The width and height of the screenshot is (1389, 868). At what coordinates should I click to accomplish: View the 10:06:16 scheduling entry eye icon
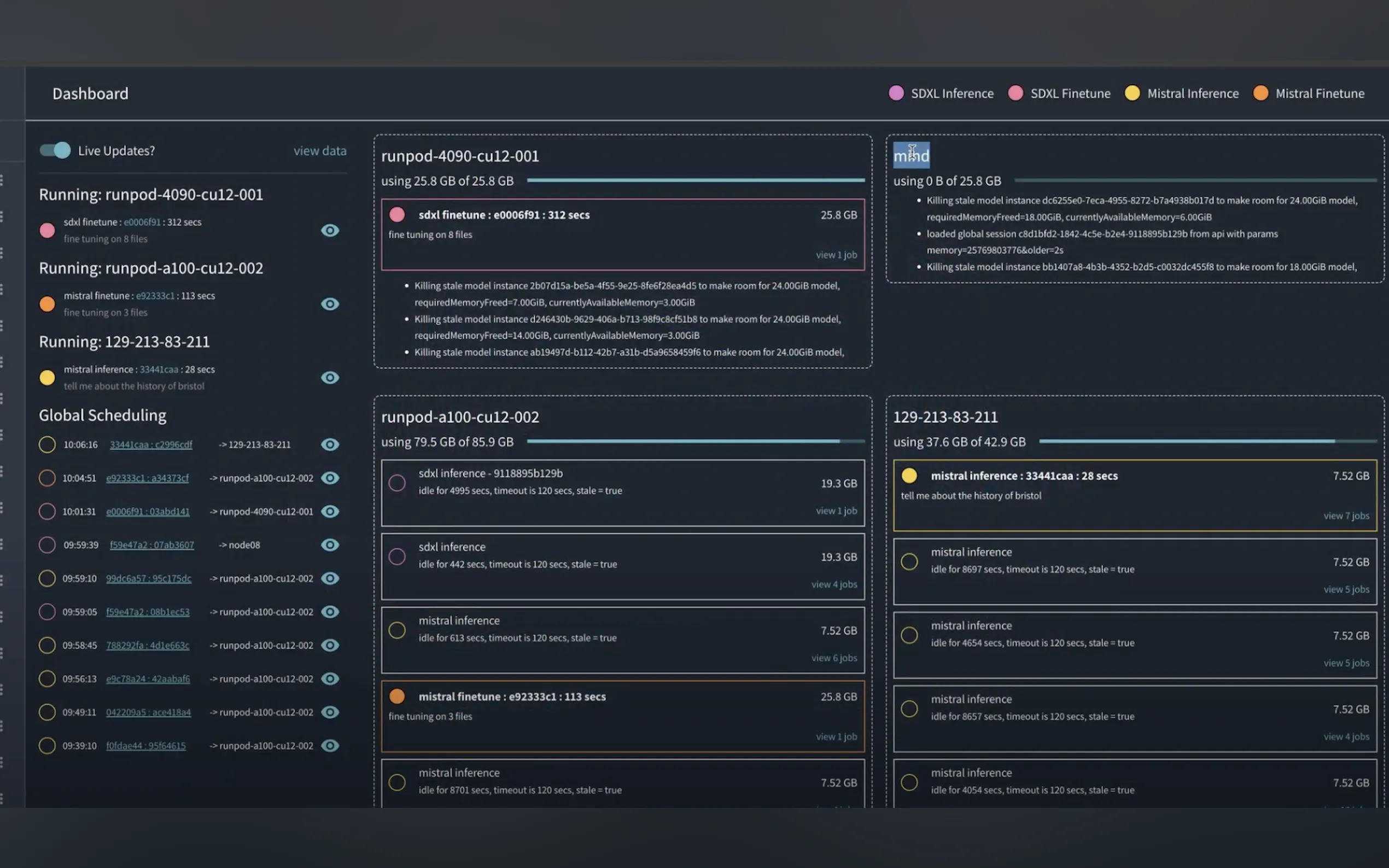pyautogui.click(x=330, y=444)
